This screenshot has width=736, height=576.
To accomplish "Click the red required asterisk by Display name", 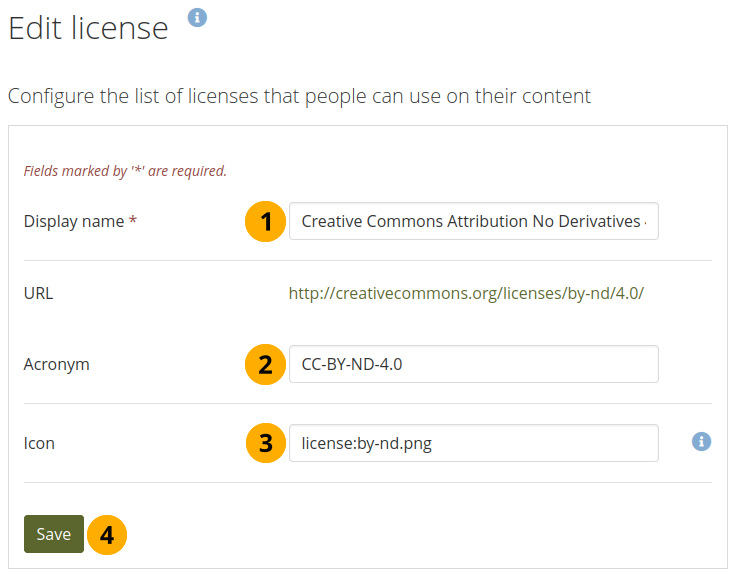I will click(x=133, y=222).
